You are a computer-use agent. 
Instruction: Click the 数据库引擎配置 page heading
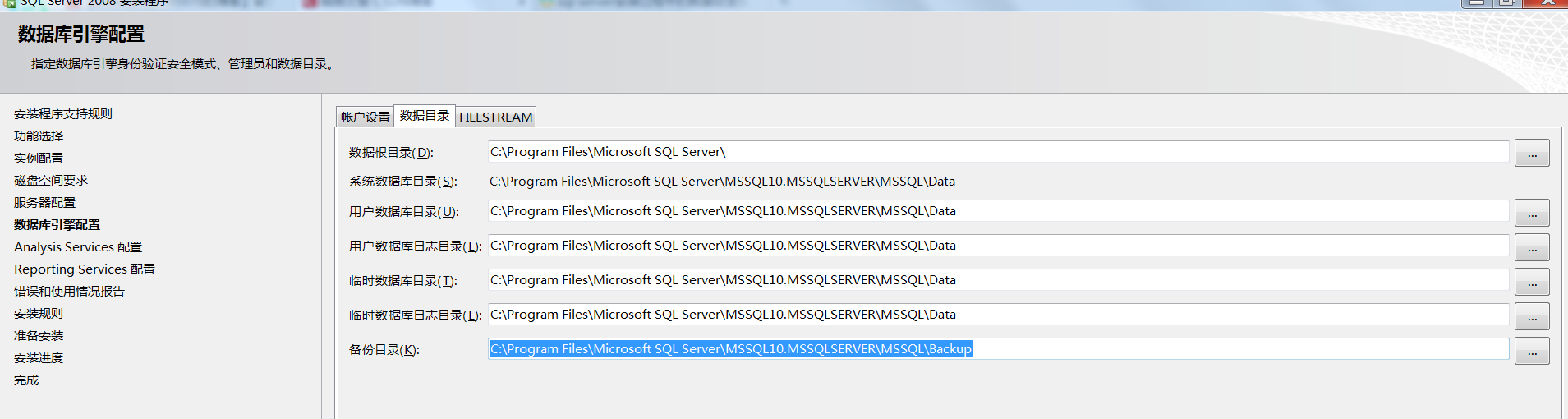coord(81,35)
